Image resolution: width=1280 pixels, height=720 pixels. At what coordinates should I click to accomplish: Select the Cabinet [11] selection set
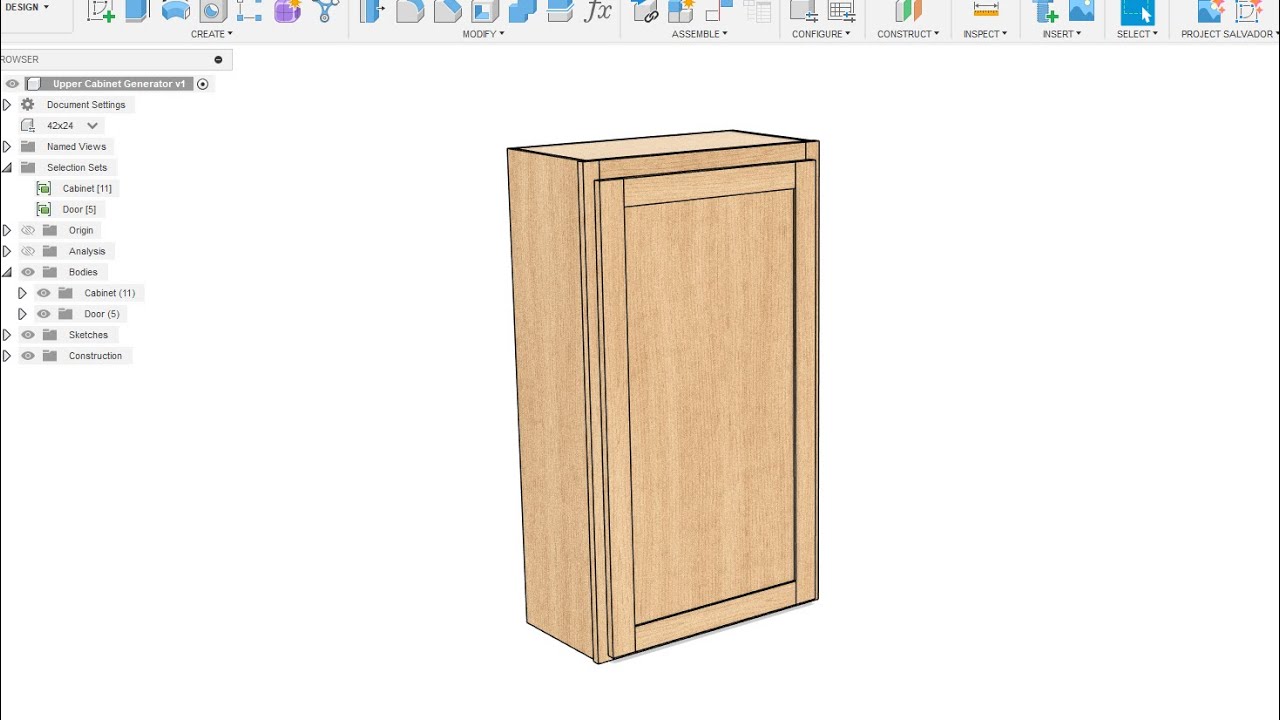coord(87,189)
